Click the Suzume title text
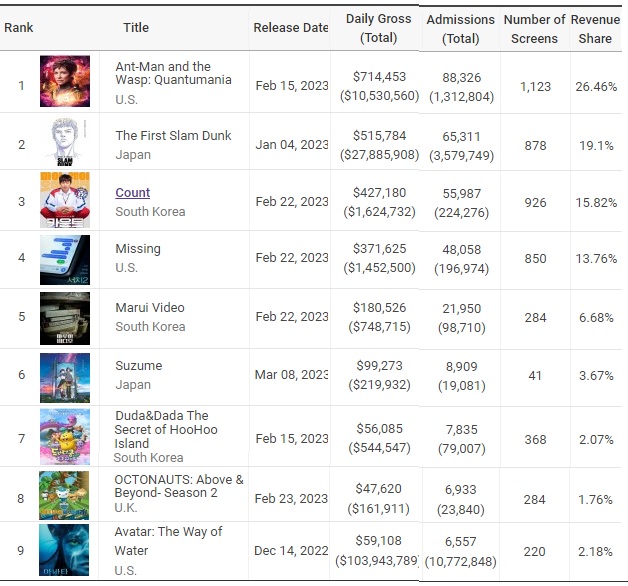628x586 pixels. tap(139, 365)
